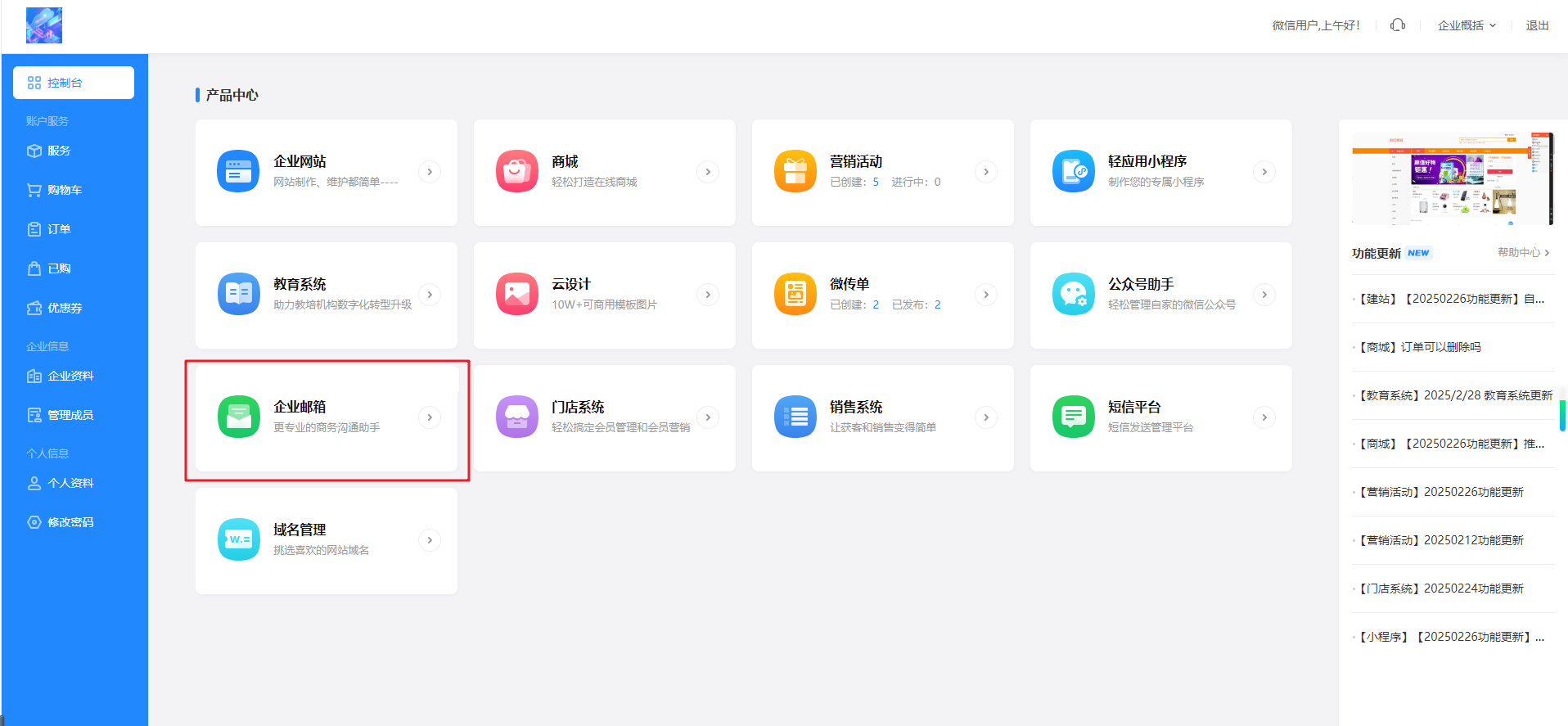Click 已发布 count 2 under 微传单
The image size is (1568, 726).
938,304
